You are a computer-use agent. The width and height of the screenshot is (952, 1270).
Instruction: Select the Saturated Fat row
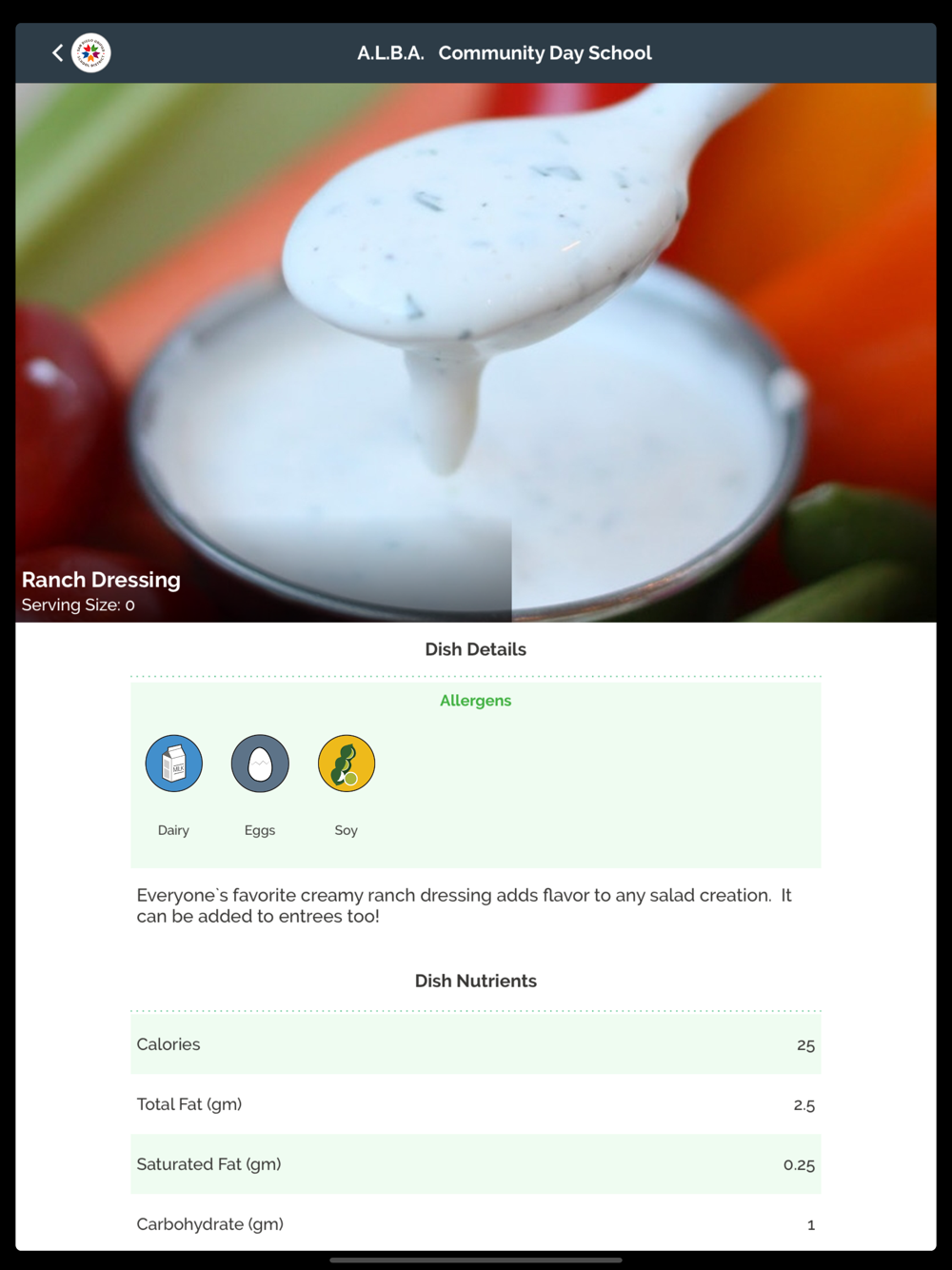[x=476, y=1164]
